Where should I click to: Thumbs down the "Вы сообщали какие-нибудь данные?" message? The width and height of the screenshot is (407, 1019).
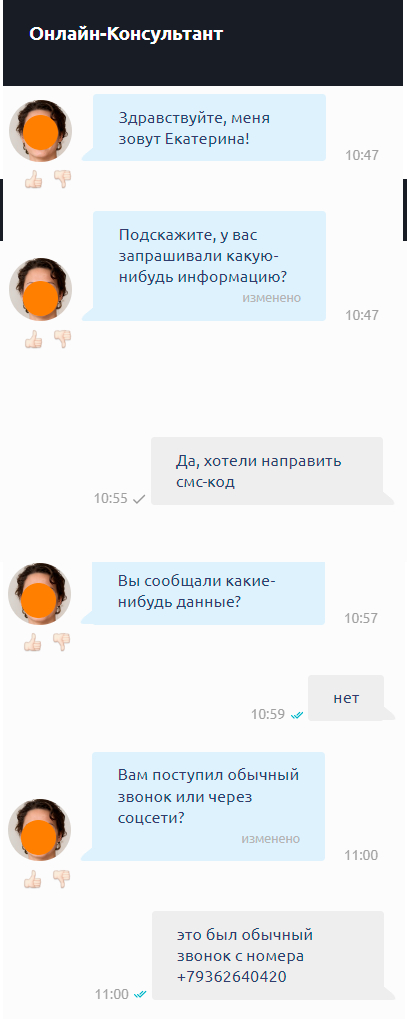pyautogui.click(x=62, y=642)
